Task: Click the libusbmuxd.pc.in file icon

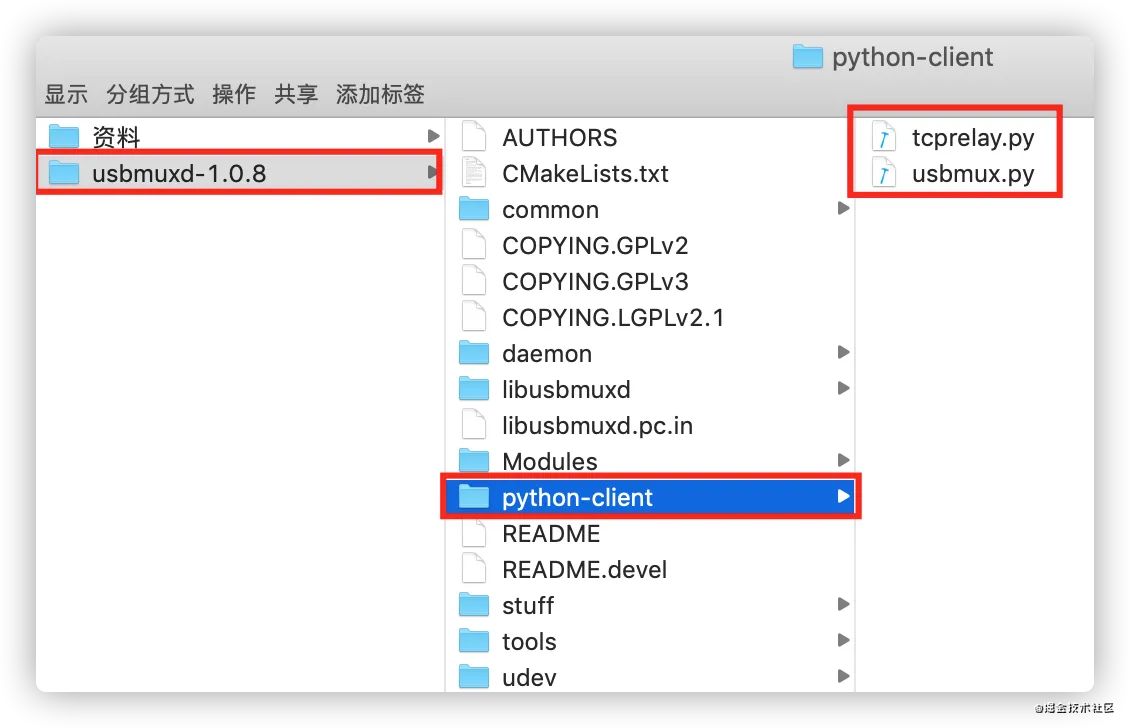Action: click(473, 425)
